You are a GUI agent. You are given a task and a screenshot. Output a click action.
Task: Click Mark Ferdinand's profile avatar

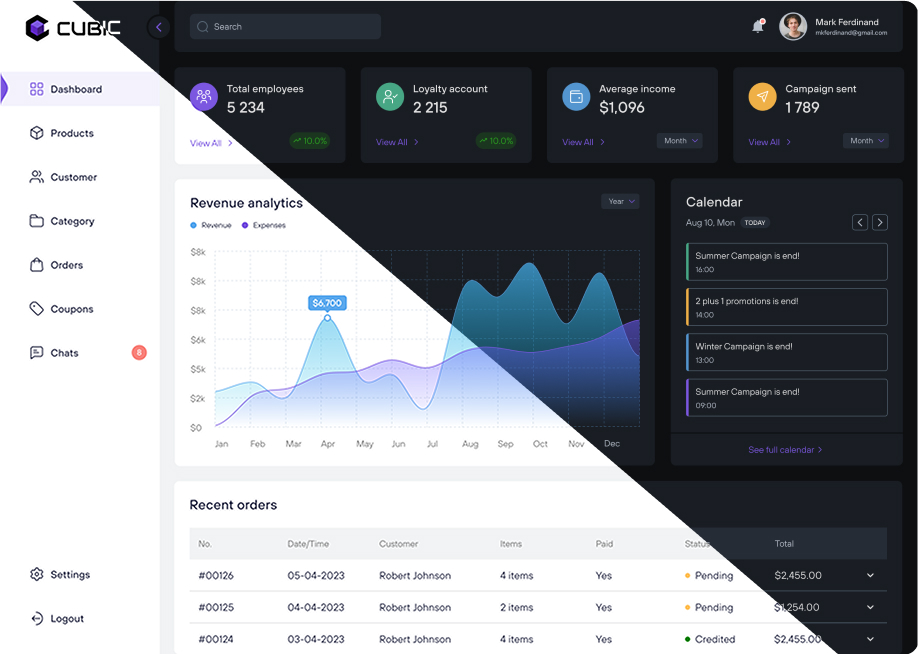793,26
